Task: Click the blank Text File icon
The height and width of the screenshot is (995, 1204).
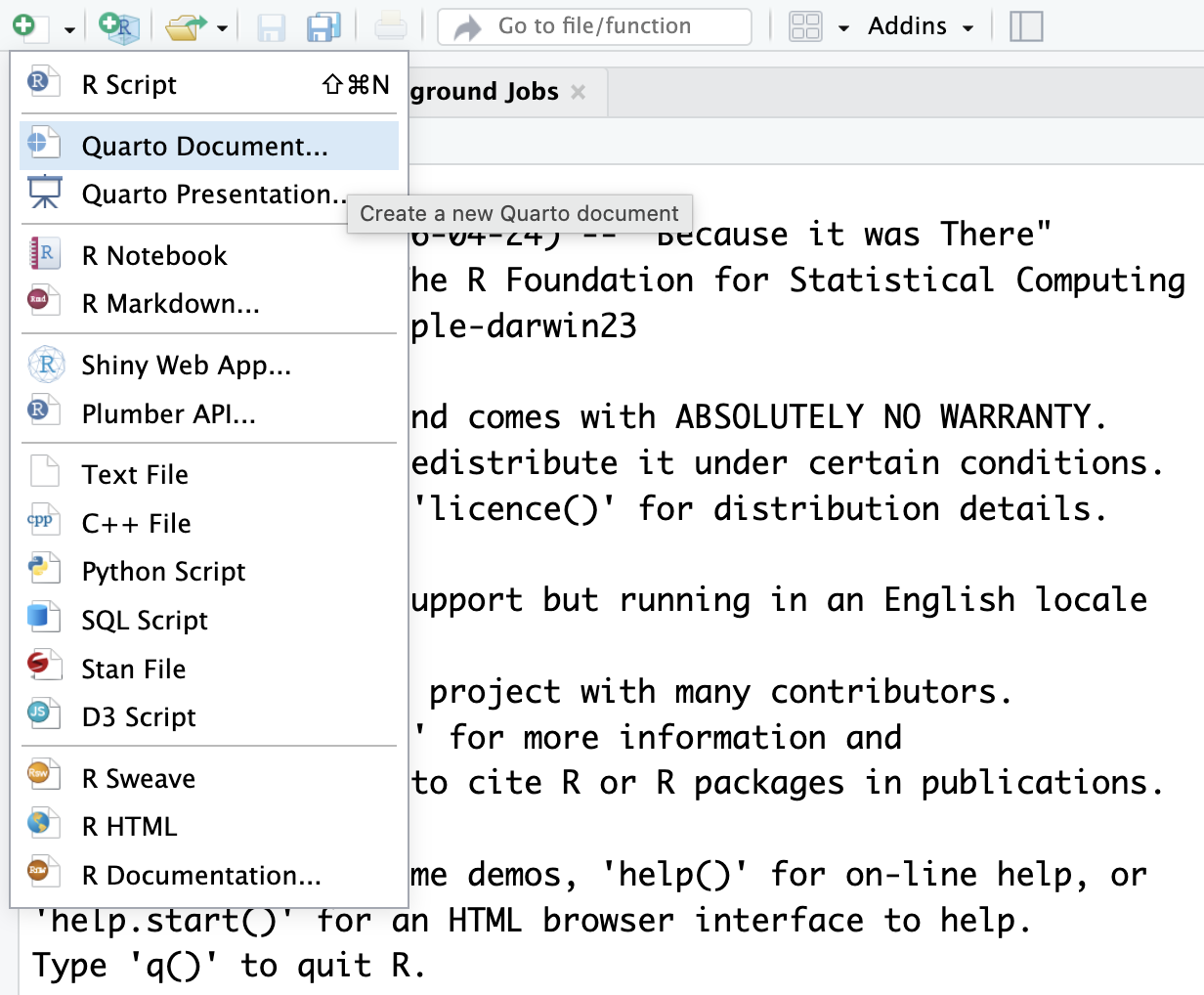Action: click(44, 471)
